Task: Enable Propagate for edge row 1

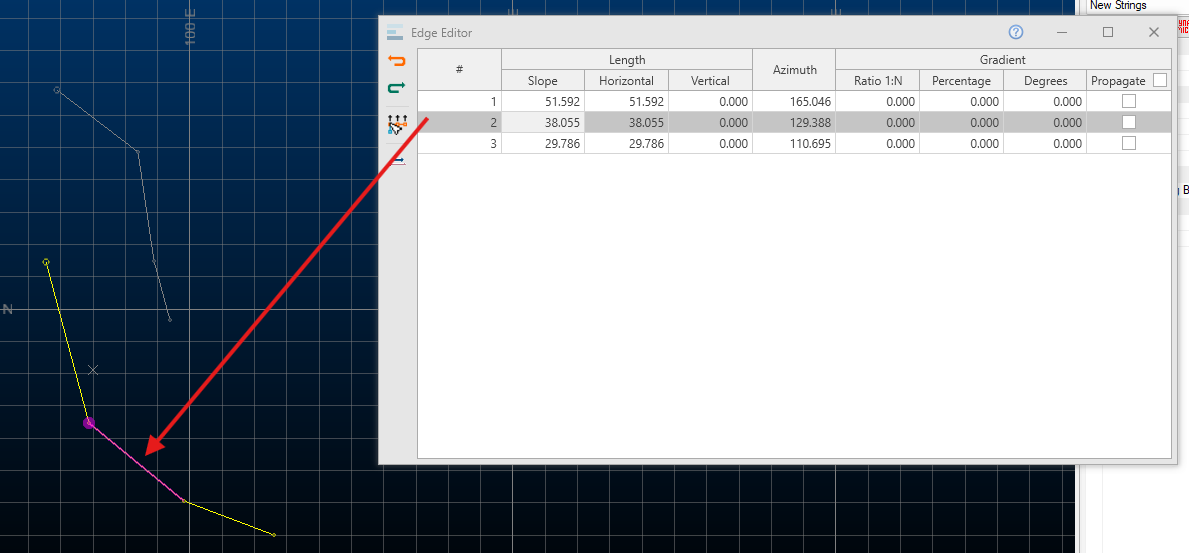Action: coord(1129,101)
